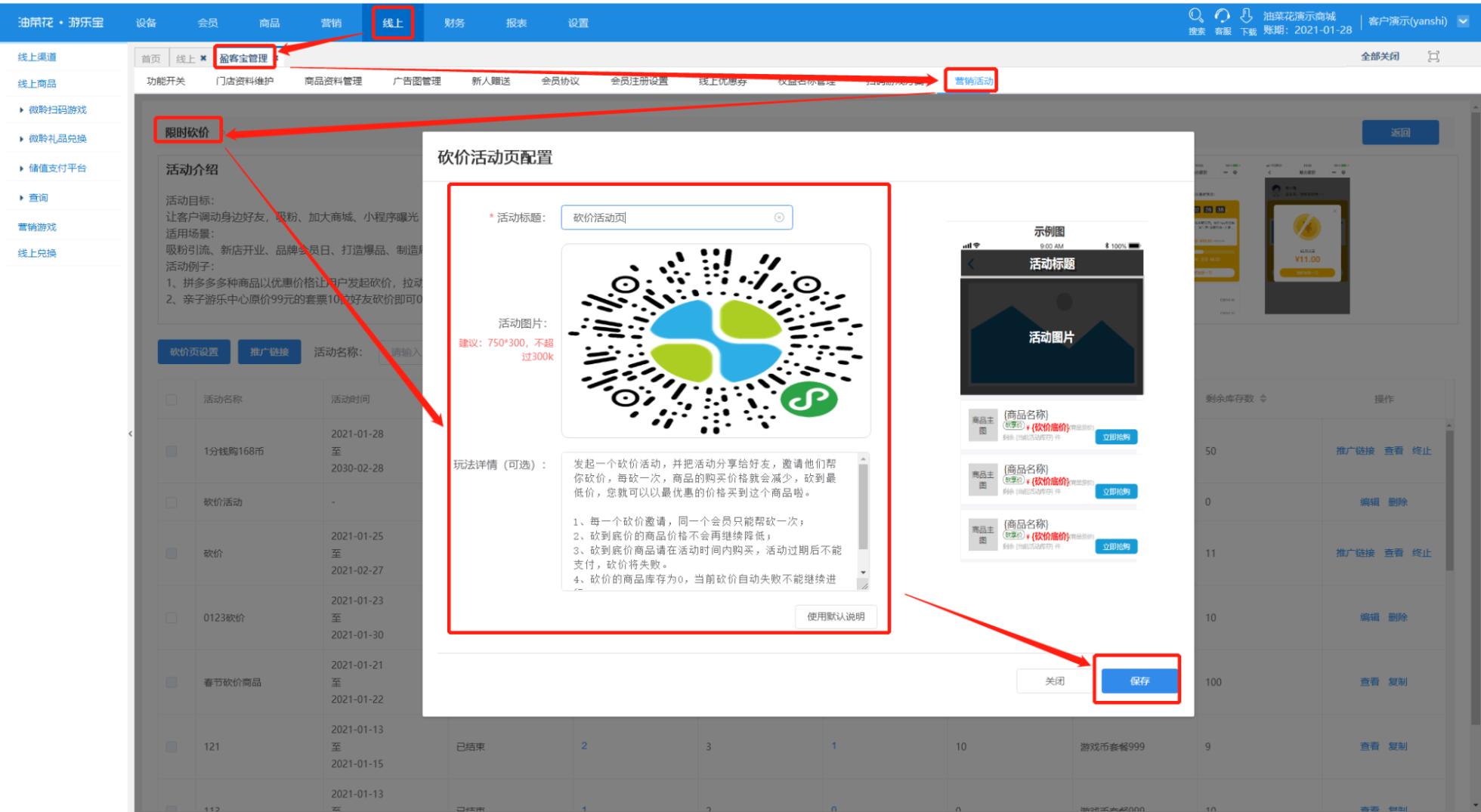Open the 功能开关 sub-tab

(x=165, y=81)
